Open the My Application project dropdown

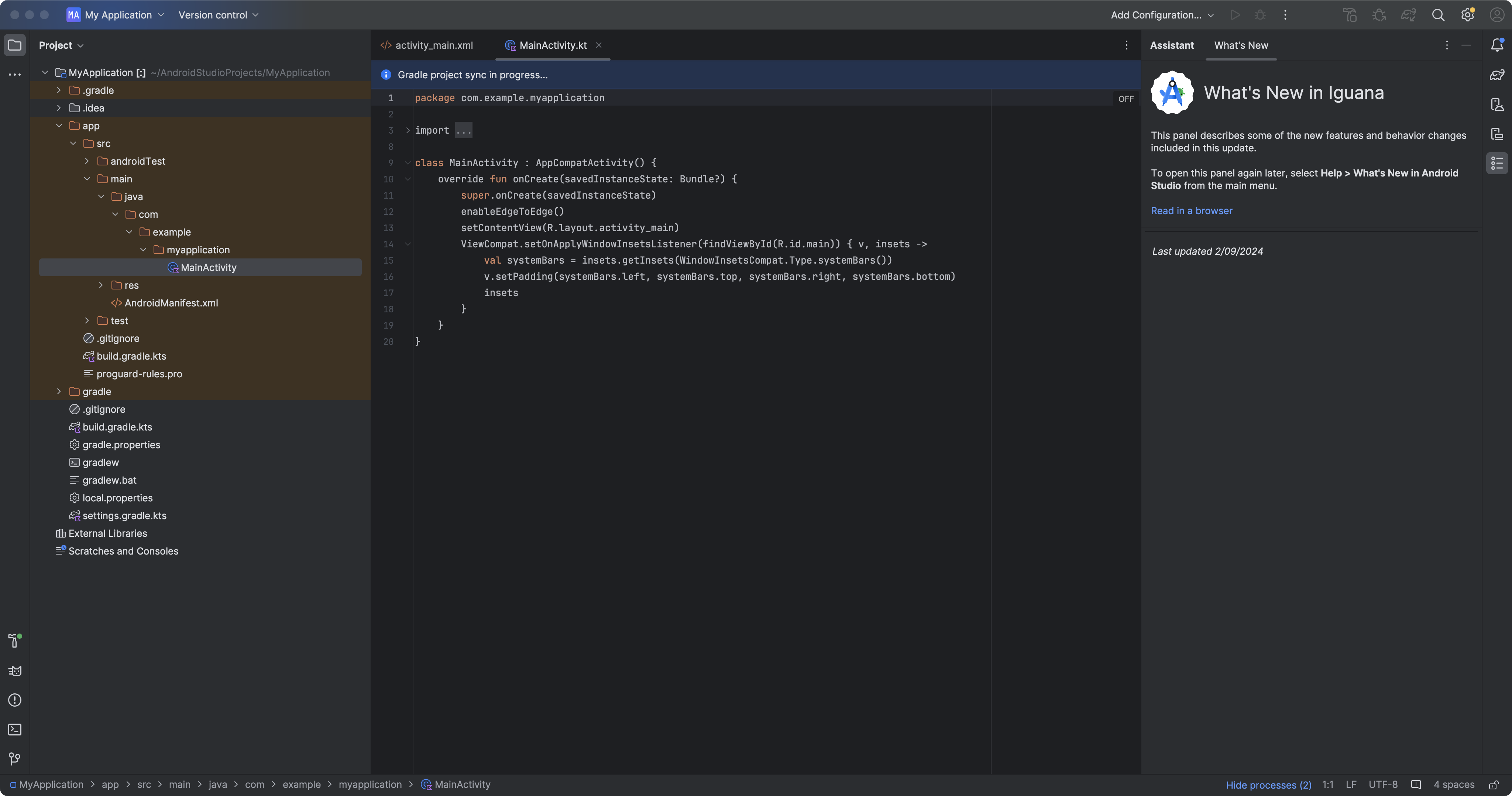click(x=115, y=15)
